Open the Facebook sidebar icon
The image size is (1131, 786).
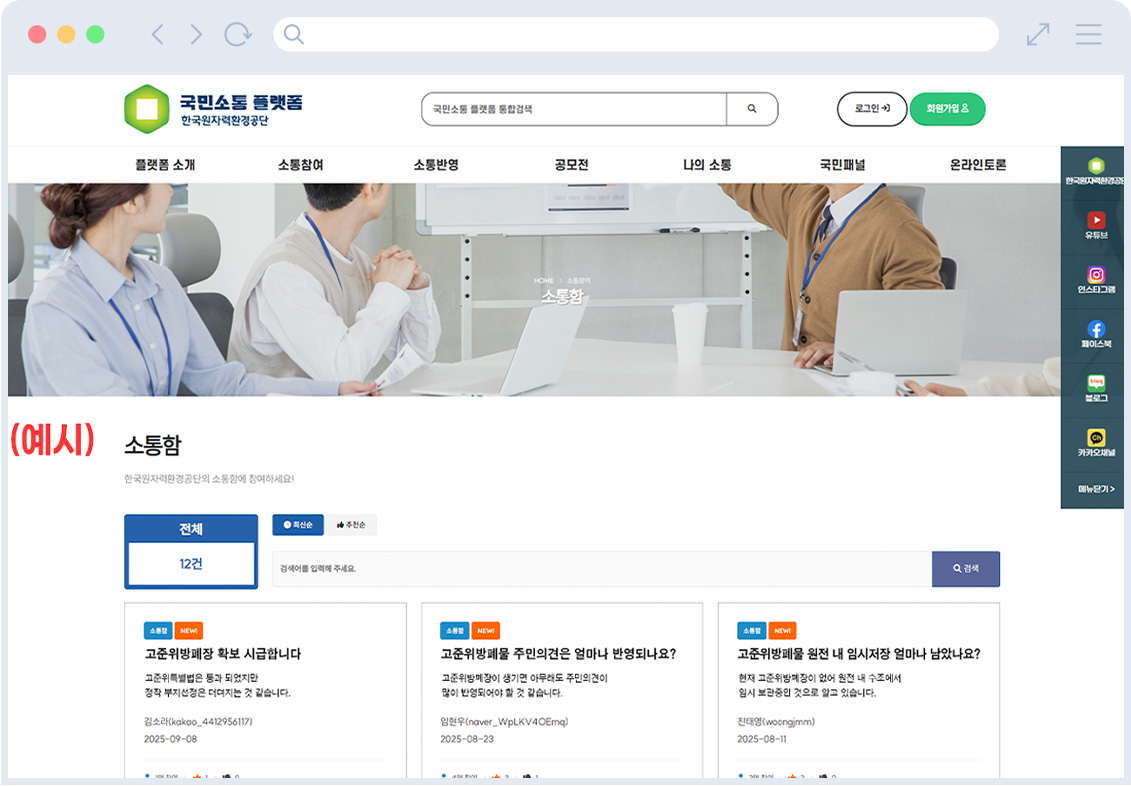[x=1096, y=329]
